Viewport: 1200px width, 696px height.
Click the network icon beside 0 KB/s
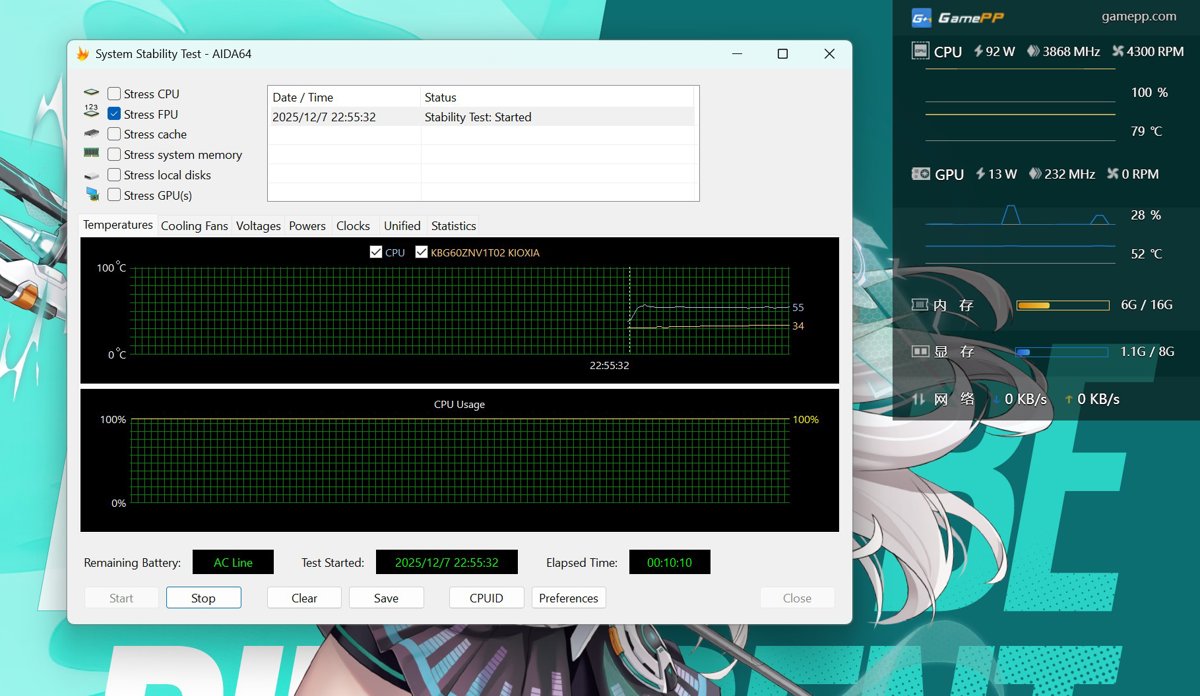tap(920, 398)
